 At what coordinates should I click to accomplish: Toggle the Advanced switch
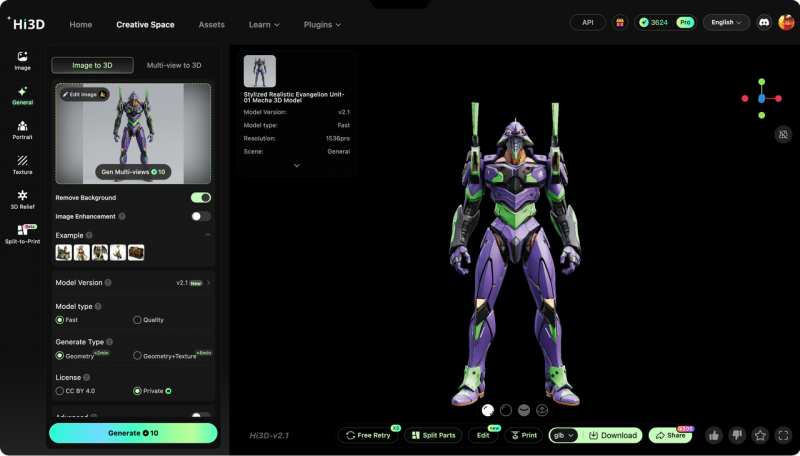tap(201, 417)
